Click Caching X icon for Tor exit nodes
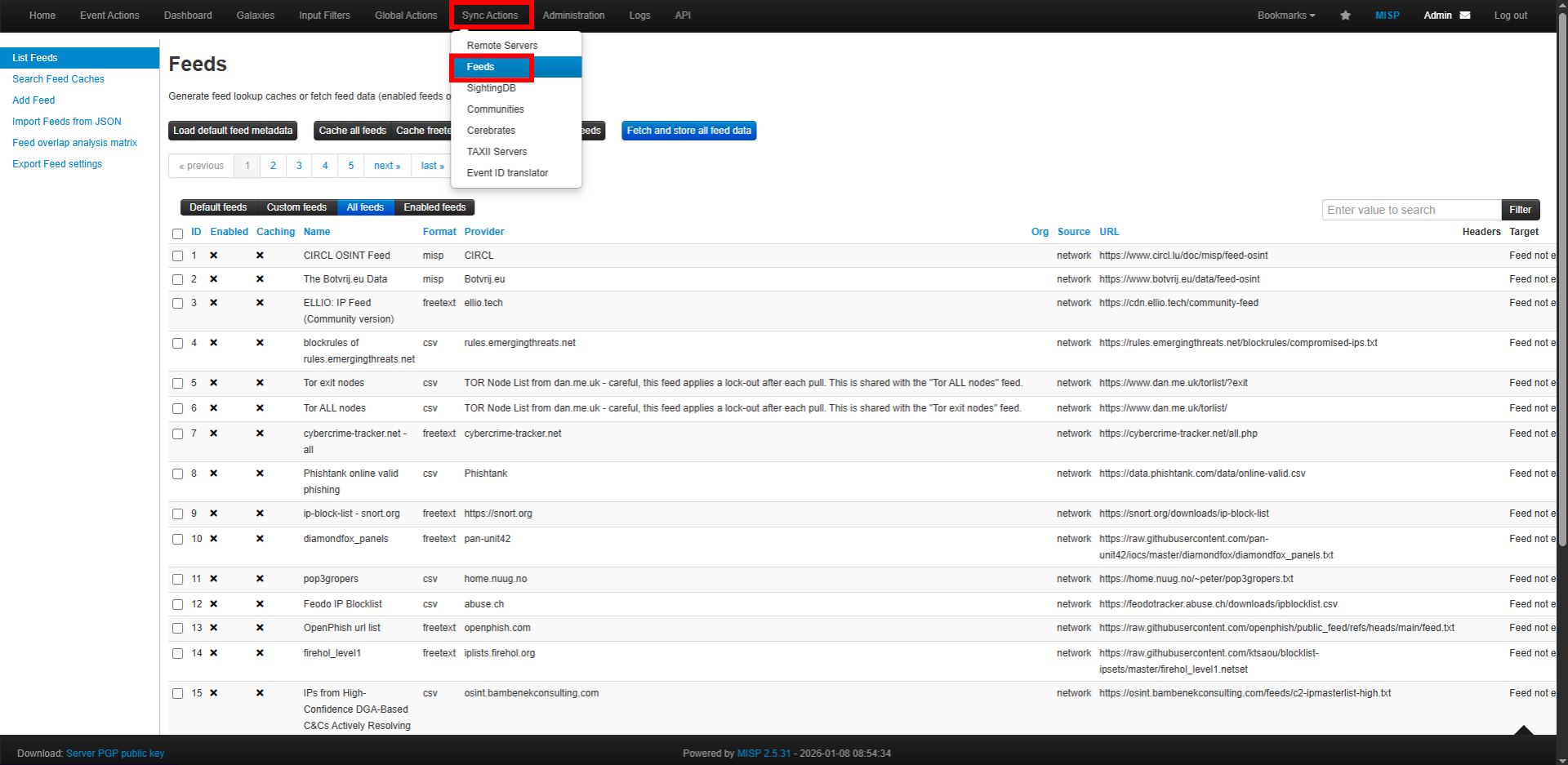The width and height of the screenshot is (1568, 765). pyautogui.click(x=260, y=383)
